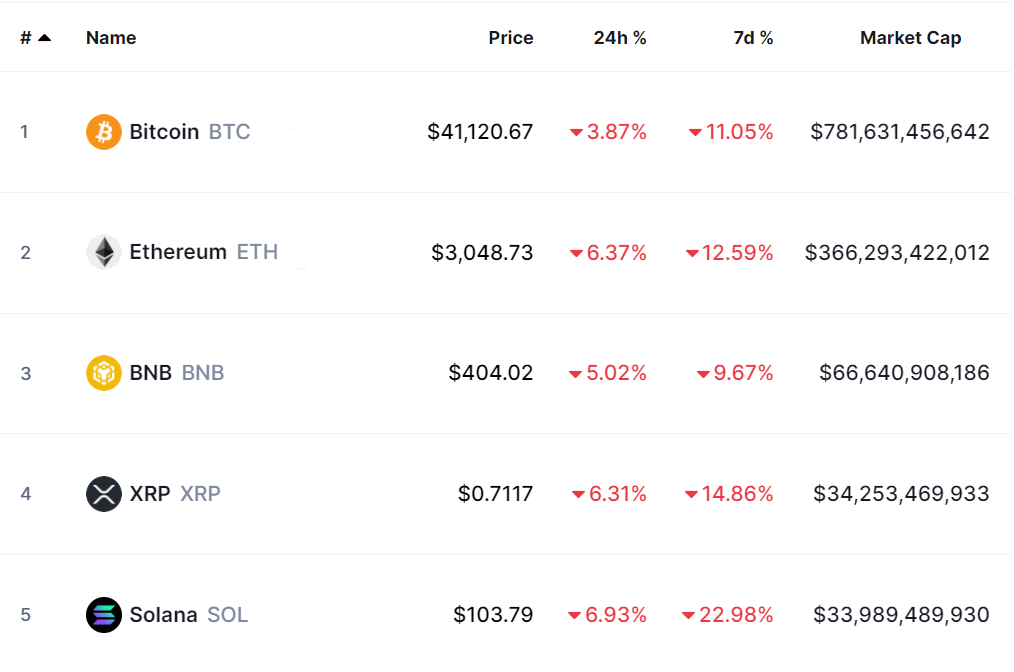
Task: Open the Bitcoin coin page link
Action: tap(164, 132)
